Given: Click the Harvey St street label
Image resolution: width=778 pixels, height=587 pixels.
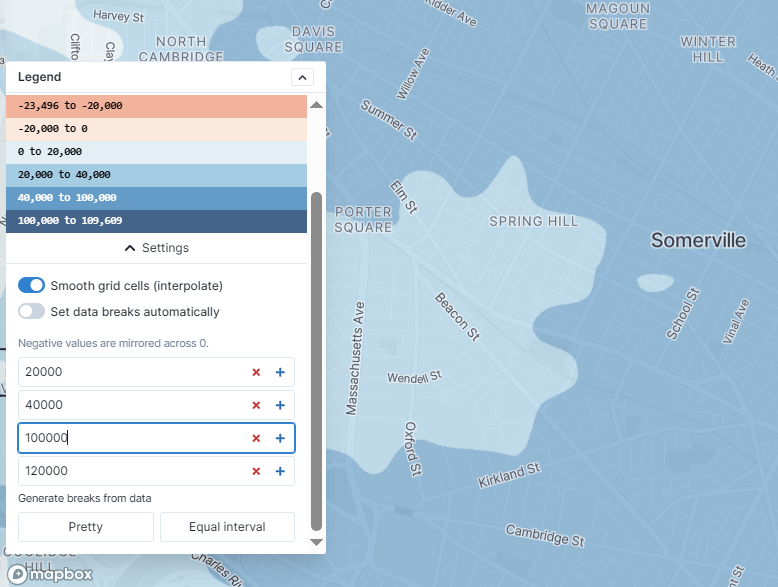Looking at the screenshot, I should click(x=119, y=16).
